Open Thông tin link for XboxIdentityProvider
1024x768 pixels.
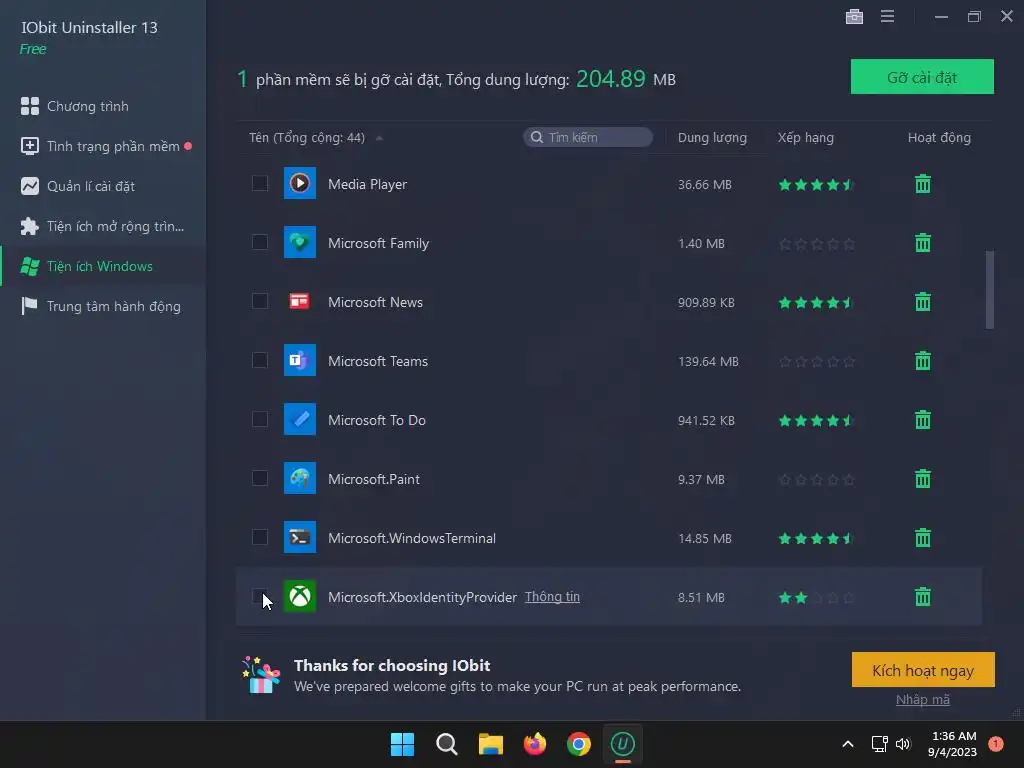coord(552,597)
